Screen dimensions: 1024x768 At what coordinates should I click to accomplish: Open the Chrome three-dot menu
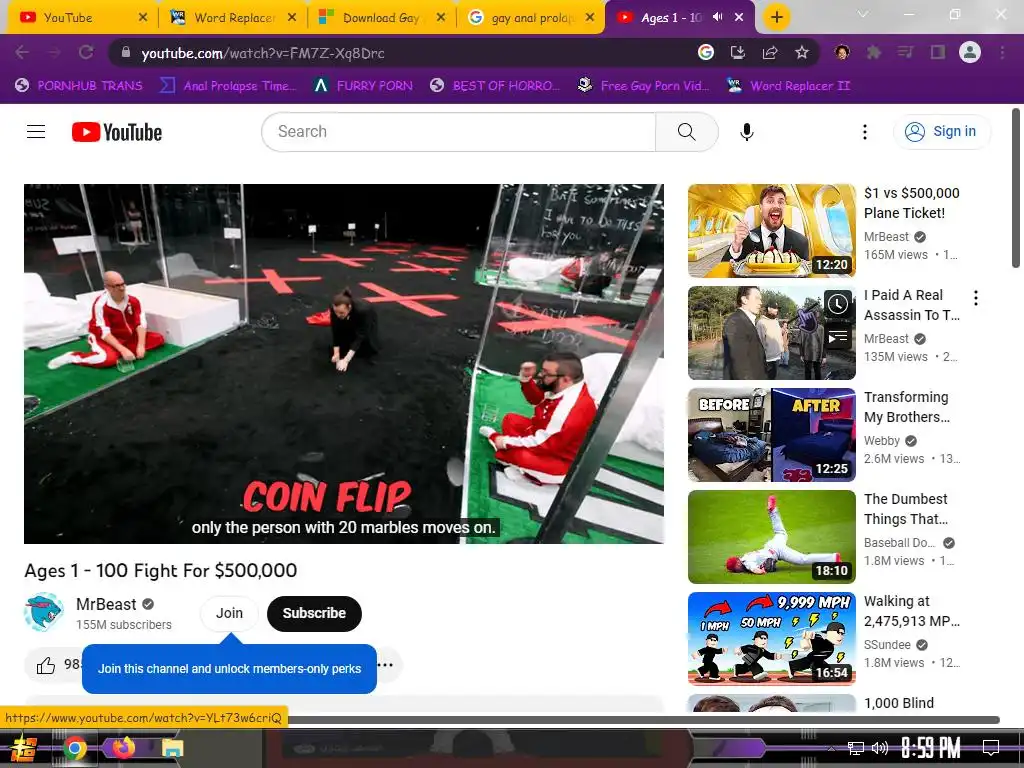coord(1002,52)
